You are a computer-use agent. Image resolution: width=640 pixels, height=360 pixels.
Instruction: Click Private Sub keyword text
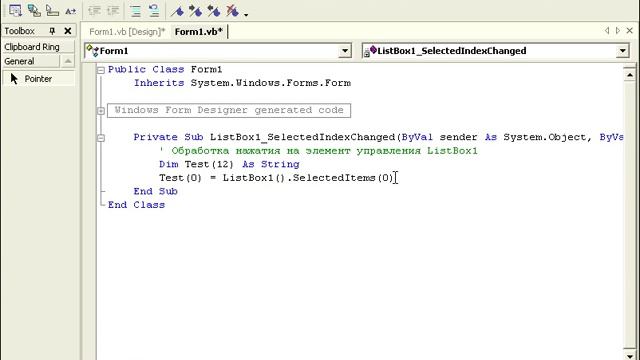click(x=169, y=137)
